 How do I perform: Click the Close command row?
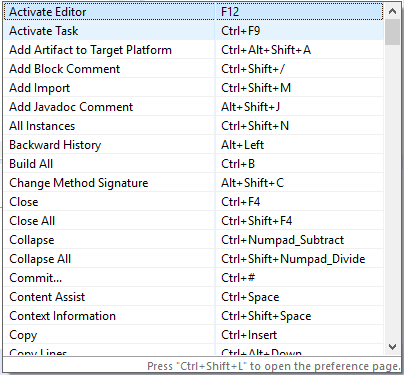coord(193,202)
